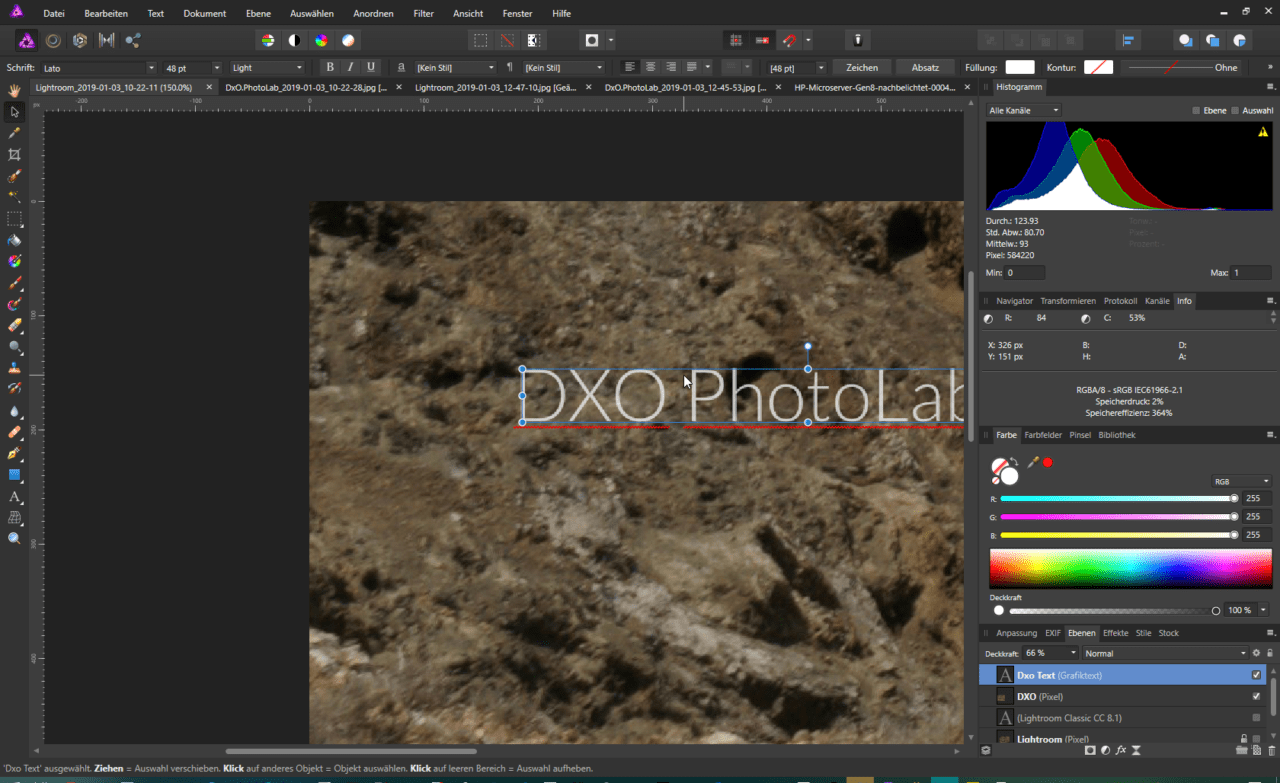
Task: Pick the Zoom tool in left toolbar
Action: coord(14,538)
